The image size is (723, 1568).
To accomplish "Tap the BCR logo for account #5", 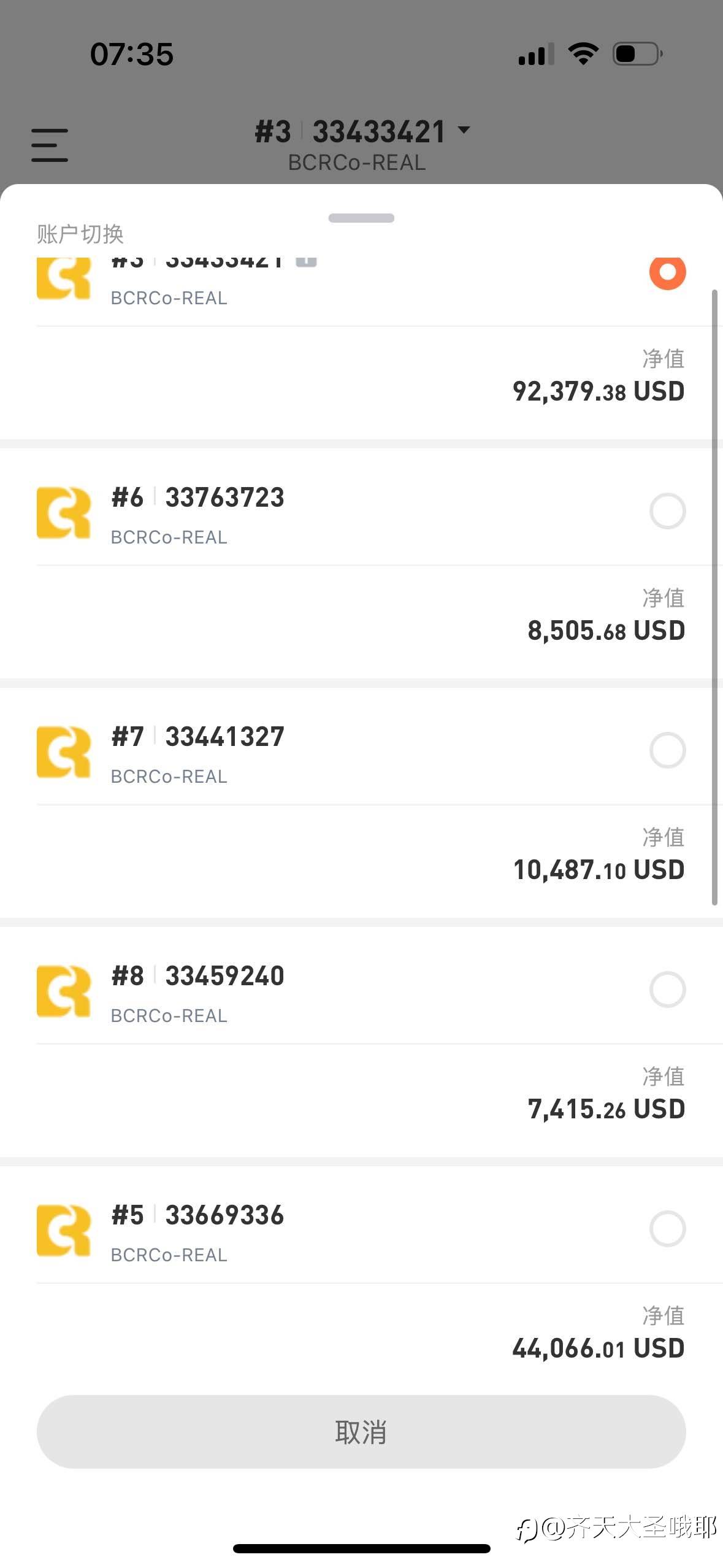I will (64, 1231).
